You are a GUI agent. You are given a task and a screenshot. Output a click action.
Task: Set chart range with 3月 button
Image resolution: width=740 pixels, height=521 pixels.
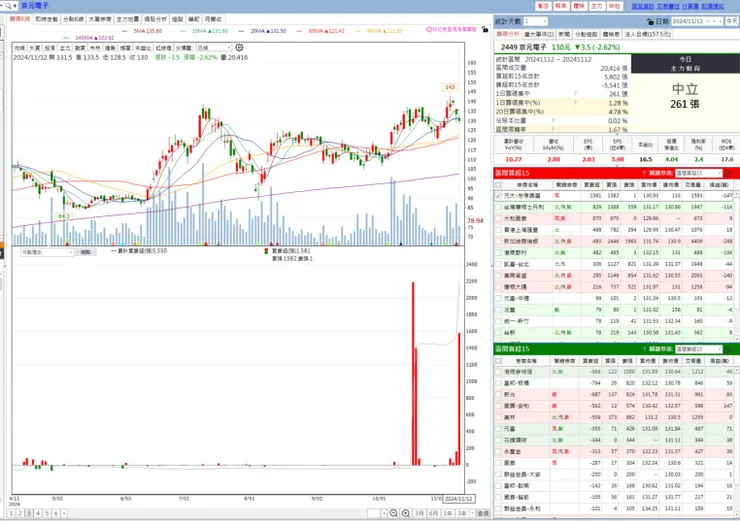pos(419,513)
